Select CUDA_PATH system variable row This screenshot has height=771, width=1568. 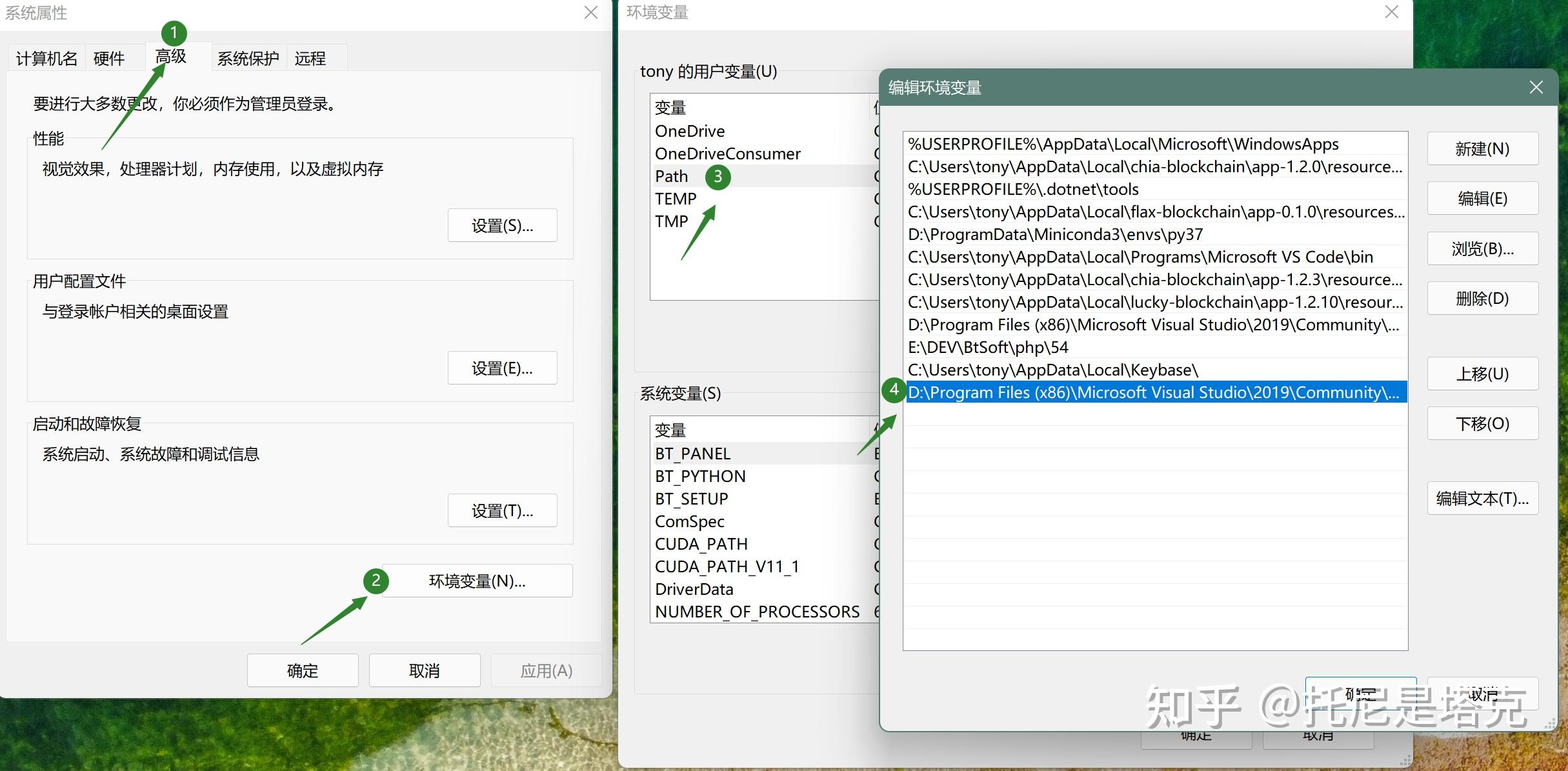(701, 544)
